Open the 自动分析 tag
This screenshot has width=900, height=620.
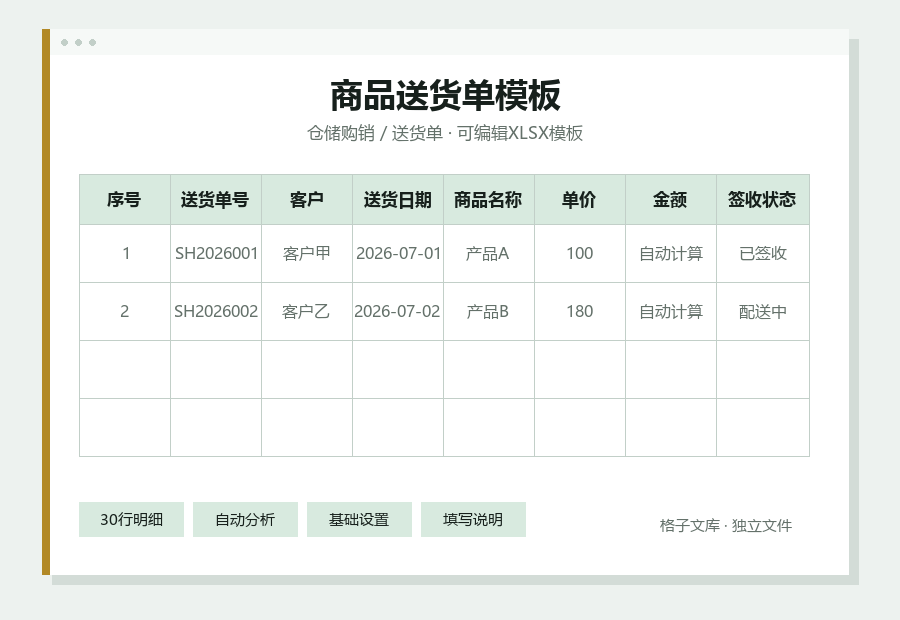245,520
